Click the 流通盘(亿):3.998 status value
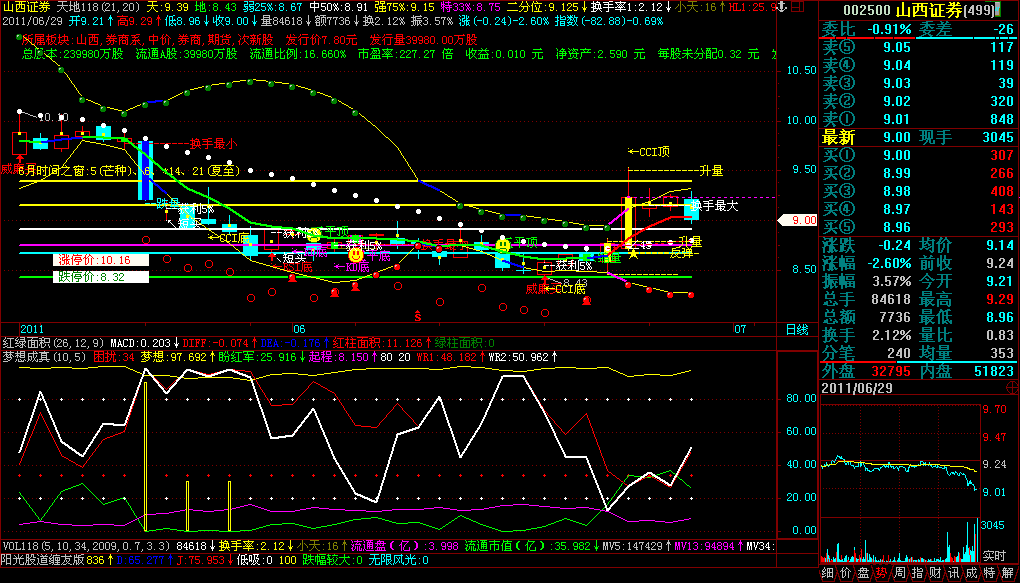Image resolution: width=1020 pixels, height=583 pixels. [x=405, y=545]
